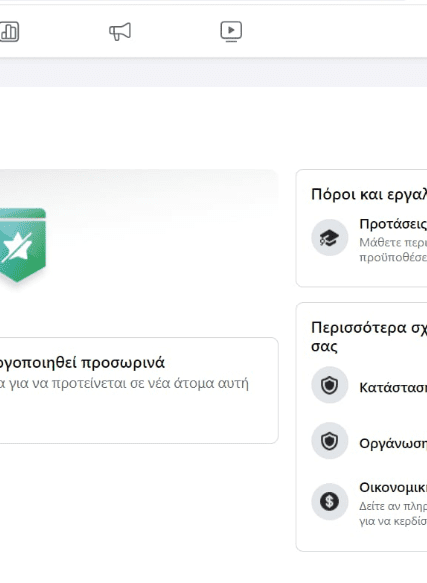
Task: Open the video play screen icon
Action: point(231,31)
